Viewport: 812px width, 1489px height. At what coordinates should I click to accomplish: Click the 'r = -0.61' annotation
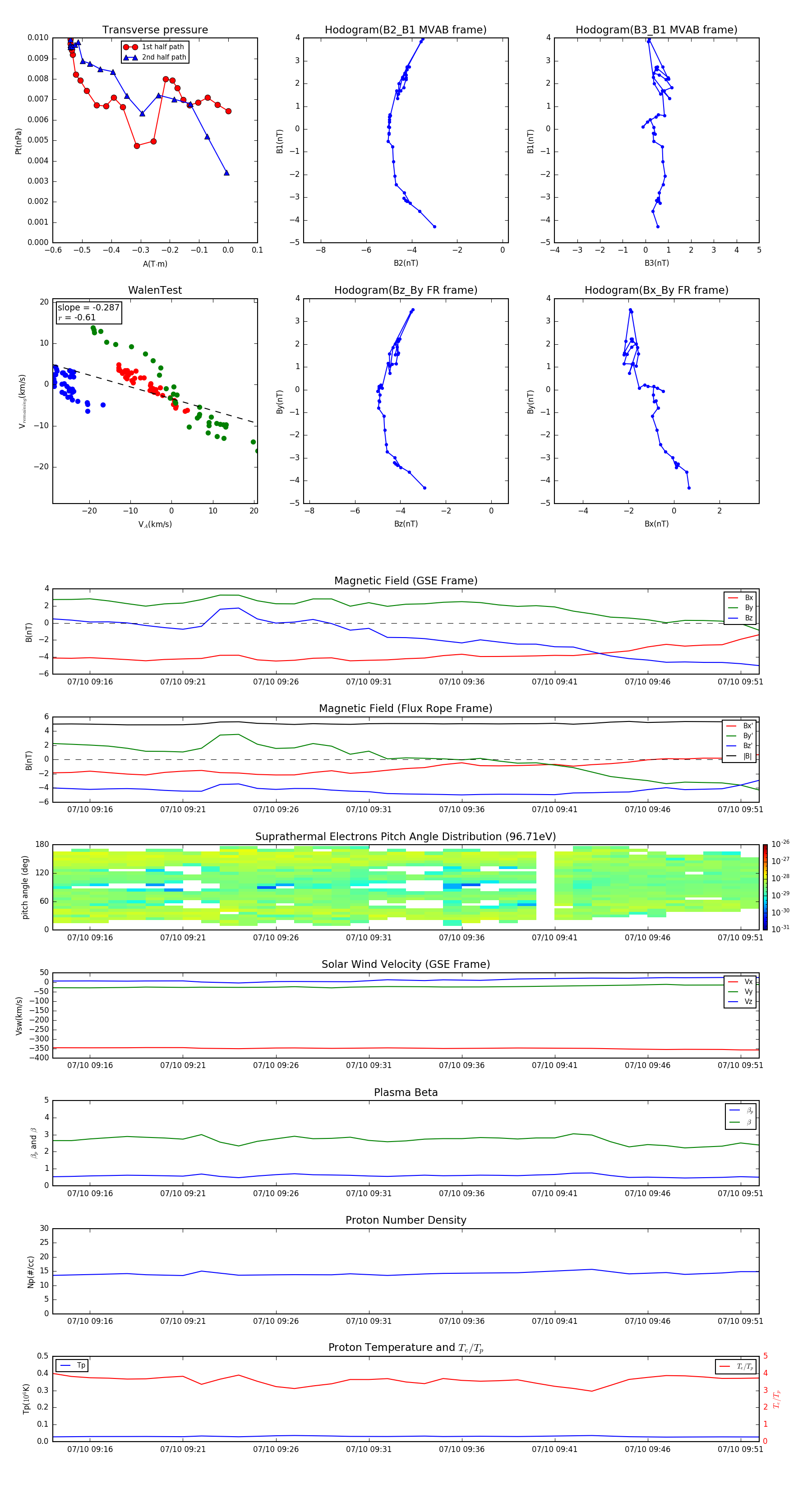[77, 317]
